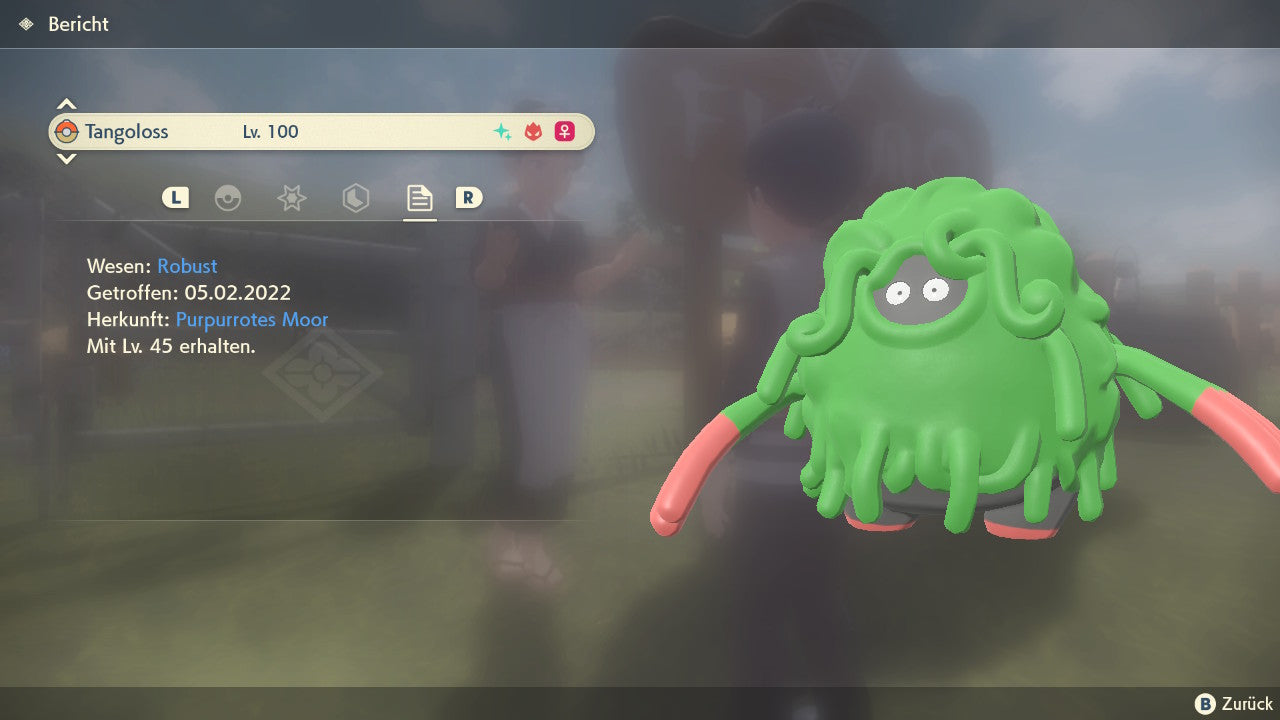
Task: Click the Getroffen date 05.02.2022
Action: 237,293
